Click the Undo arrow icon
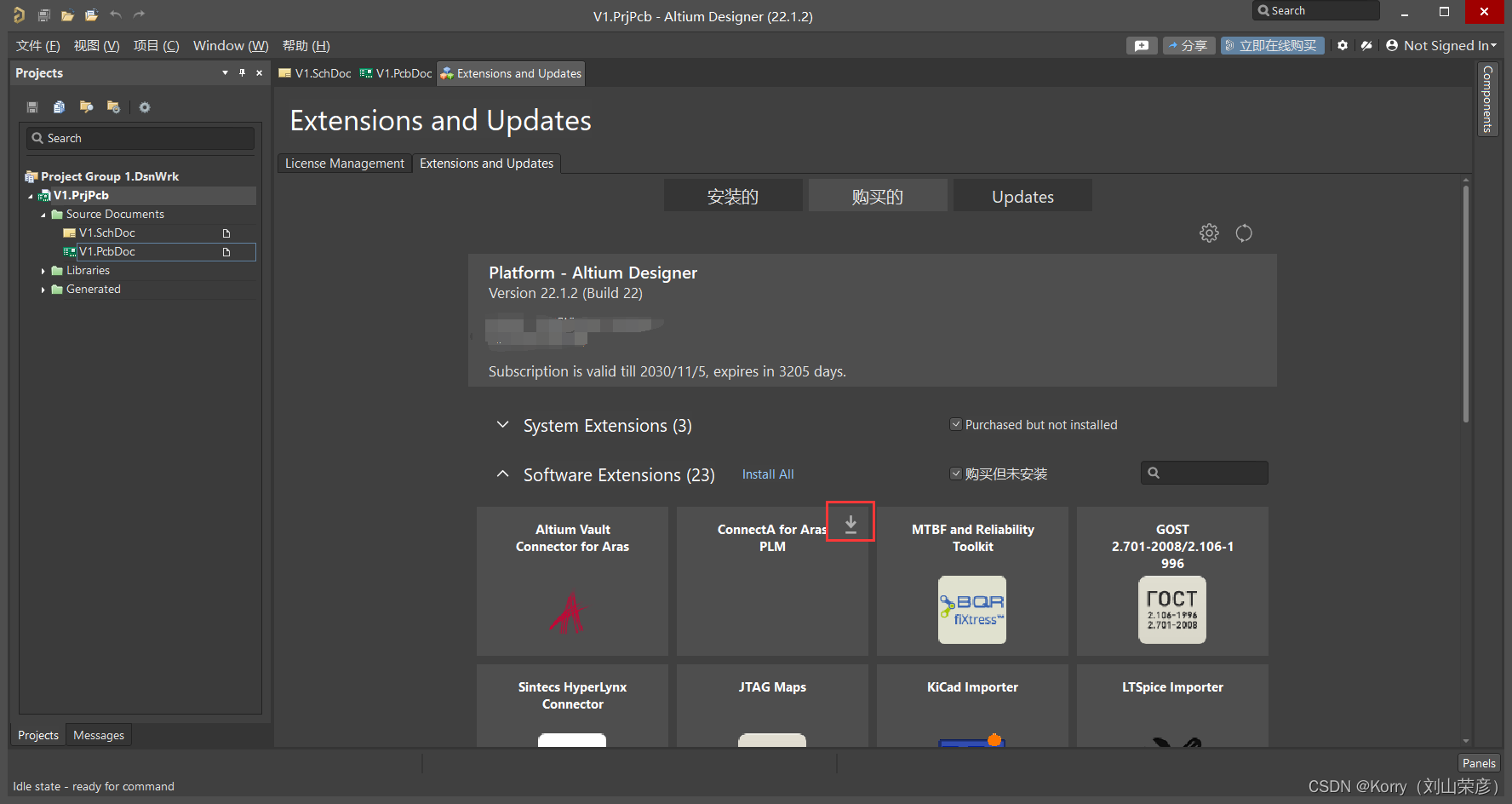Screen dimensions: 1512x804 pos(116,14)
